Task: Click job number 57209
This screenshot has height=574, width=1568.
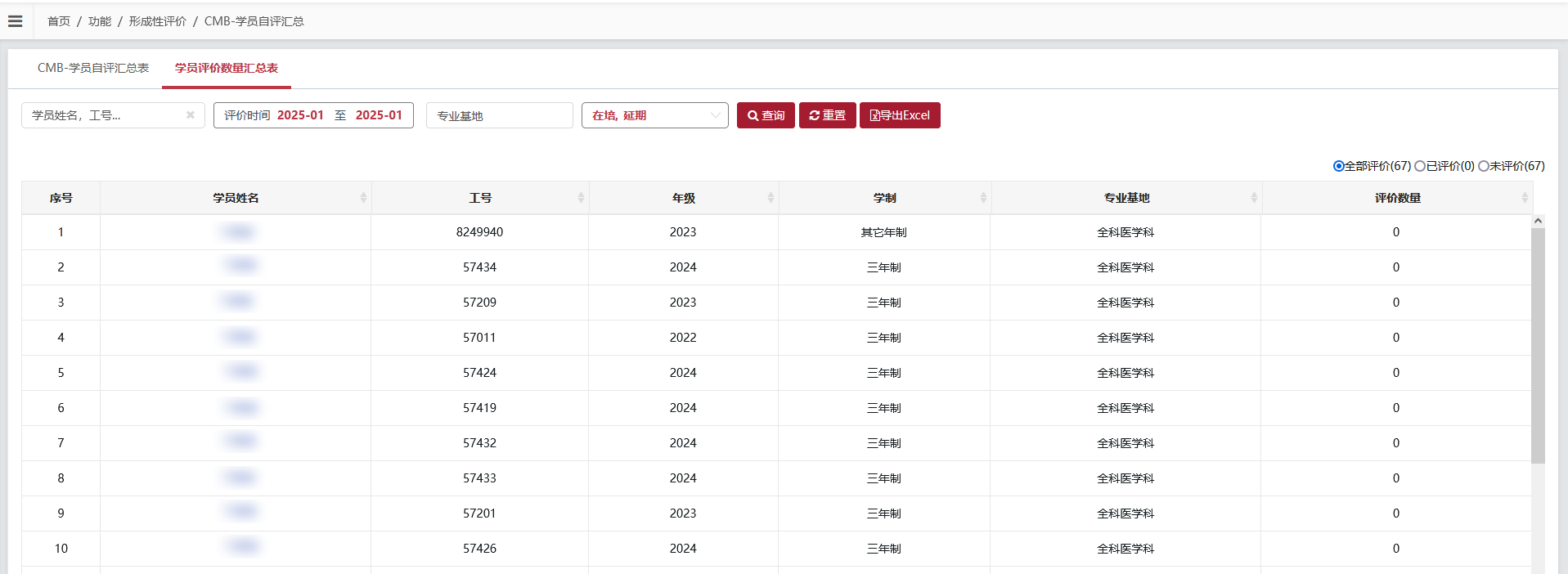Action: click(x=479, y=303)
